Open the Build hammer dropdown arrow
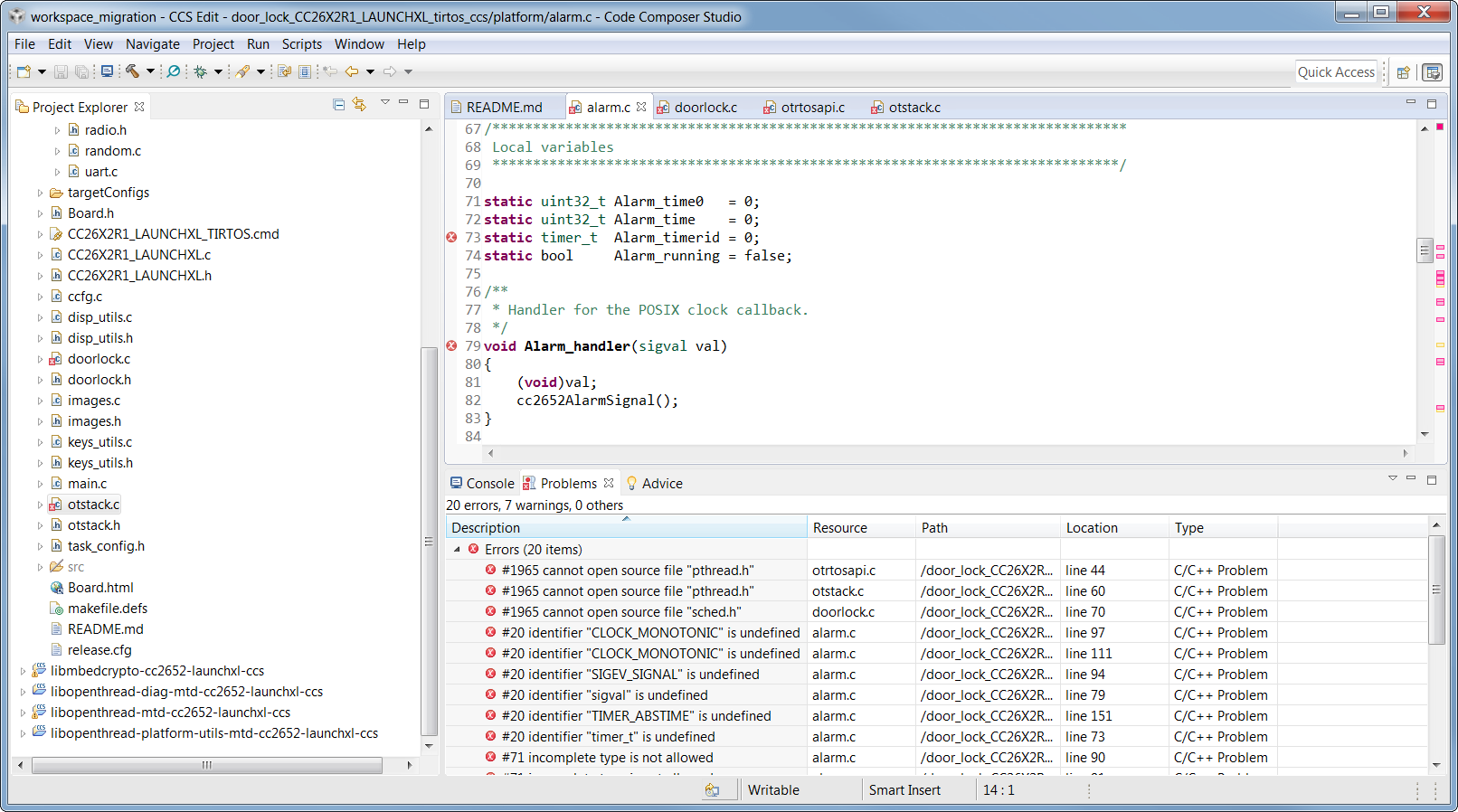Viewport: 1458px width, 812px height. click(150, 72)
